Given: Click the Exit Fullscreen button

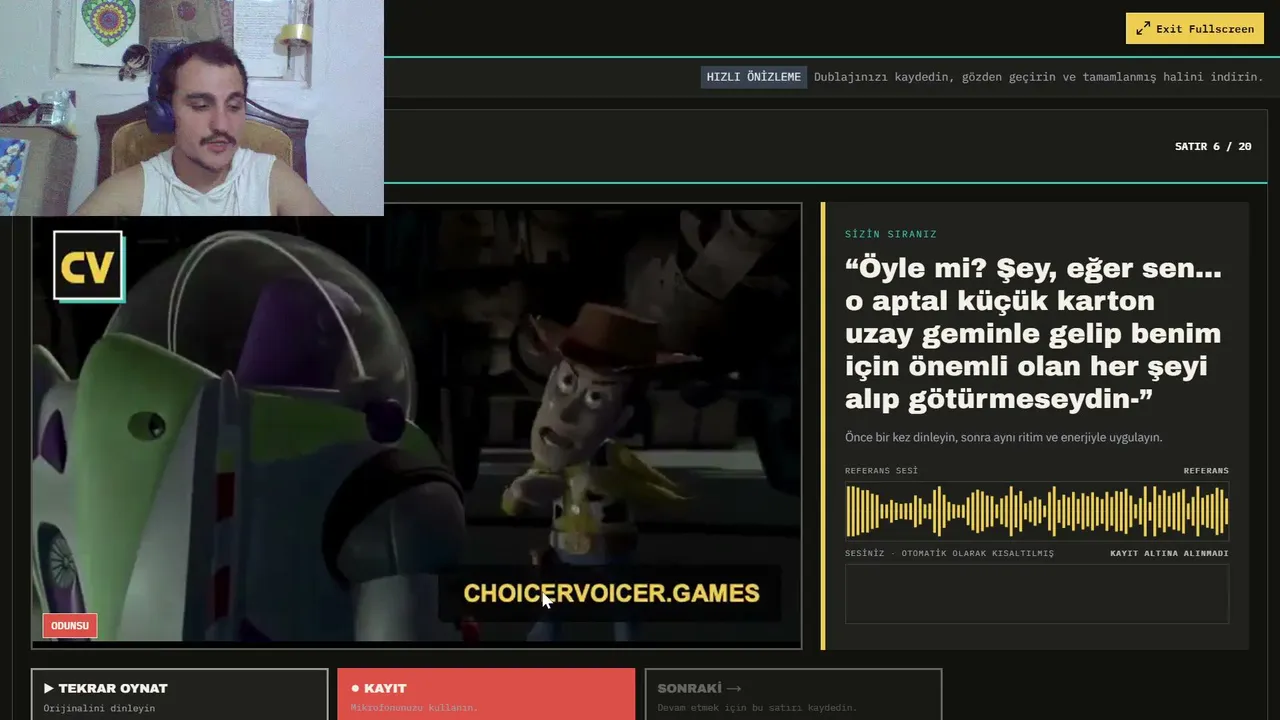Looking at the screenshot, I should point(1194,28).
